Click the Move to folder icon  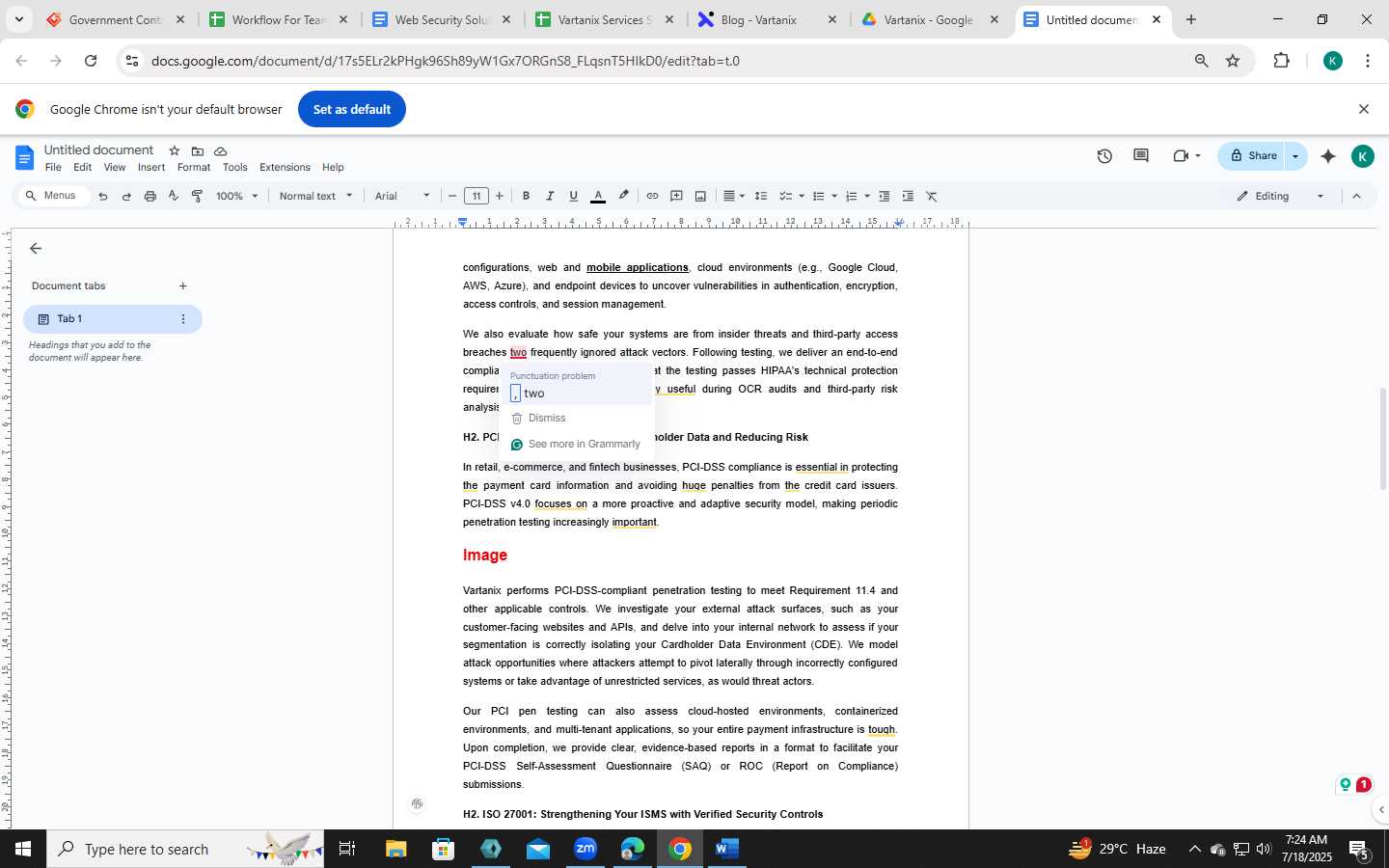[198, 150]
